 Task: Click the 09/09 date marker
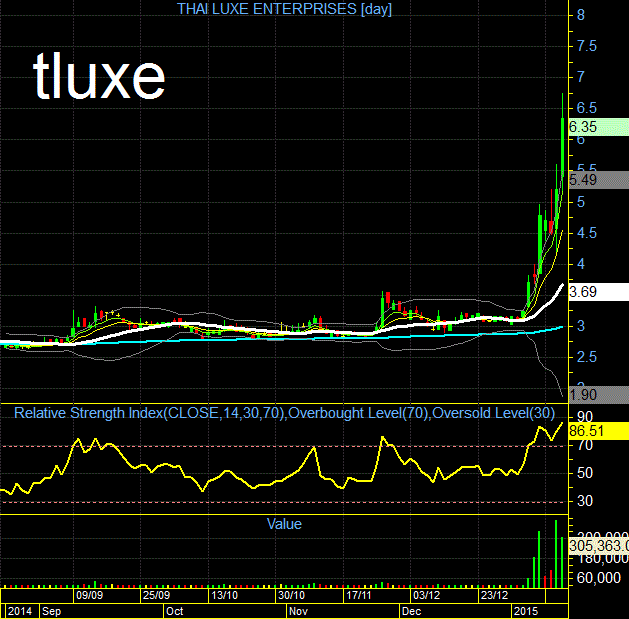[x=89, y=595]
